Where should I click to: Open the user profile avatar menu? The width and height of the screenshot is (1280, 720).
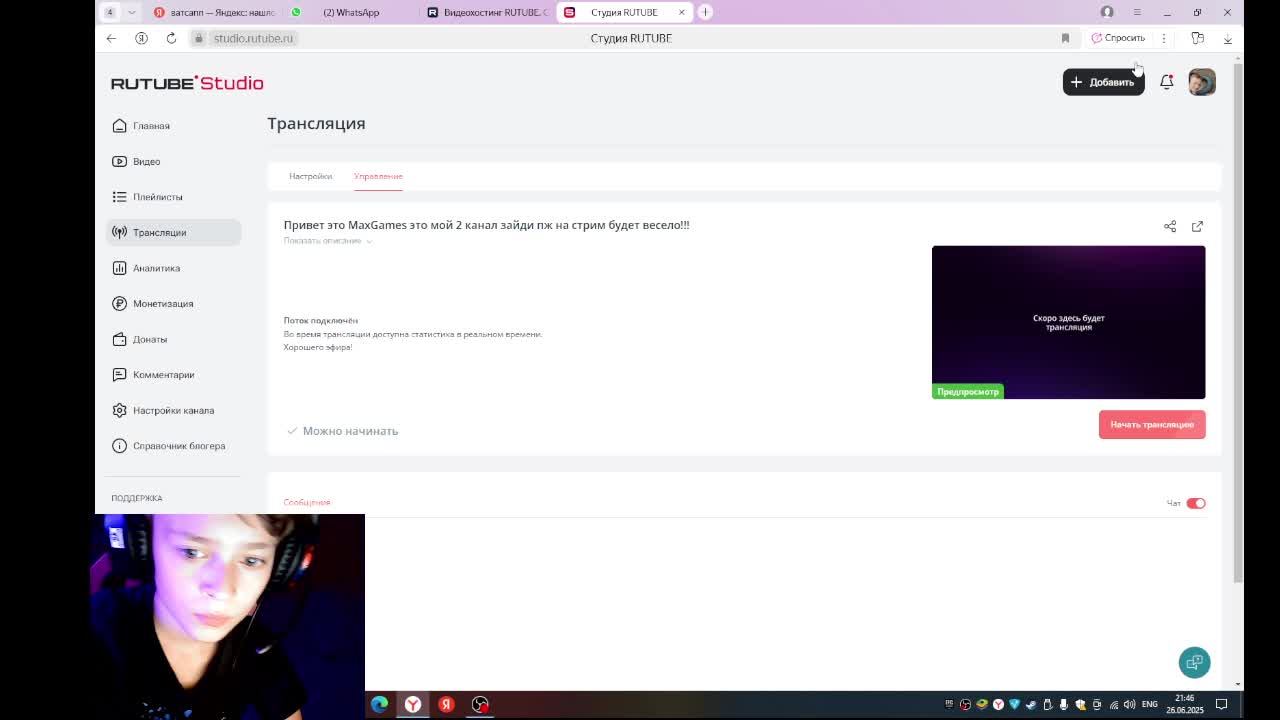1202,82
